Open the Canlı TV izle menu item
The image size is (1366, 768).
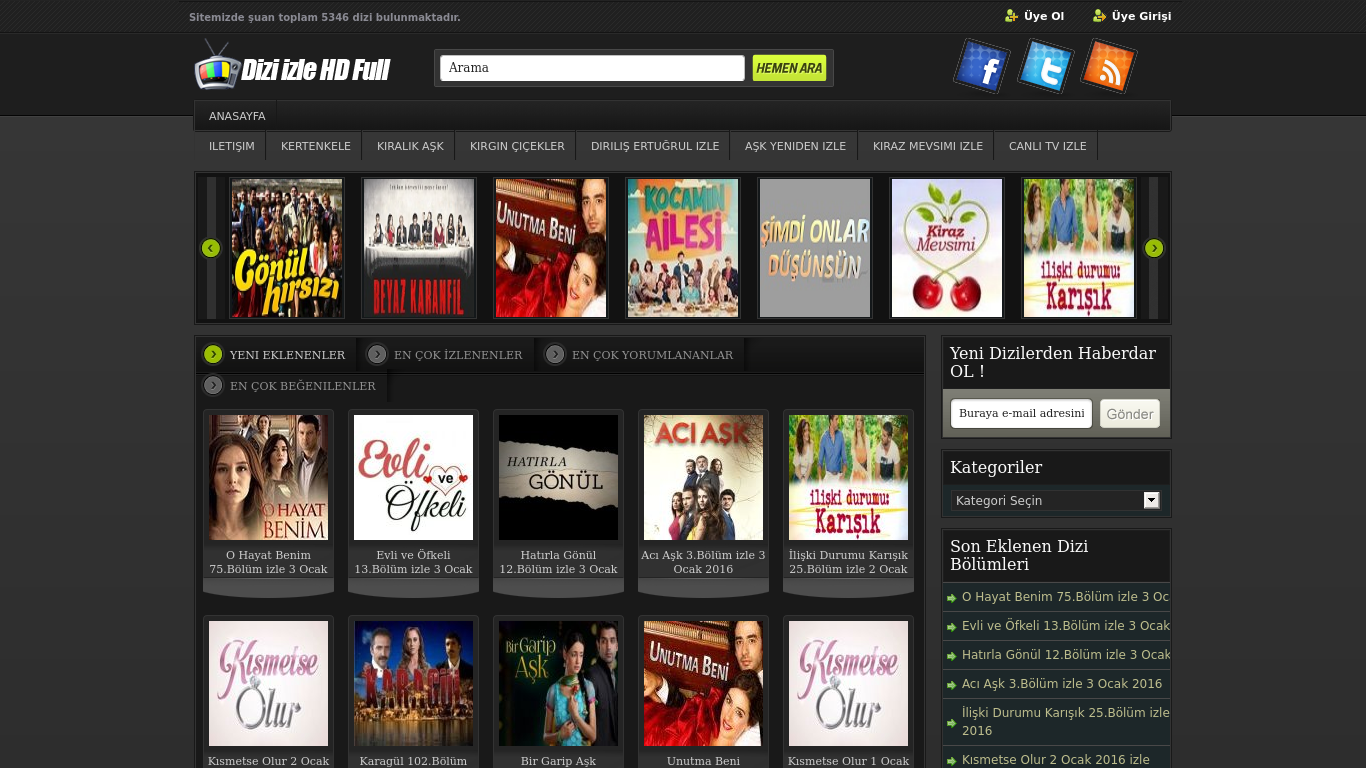pyautogui.click(x=1047, y=146)
